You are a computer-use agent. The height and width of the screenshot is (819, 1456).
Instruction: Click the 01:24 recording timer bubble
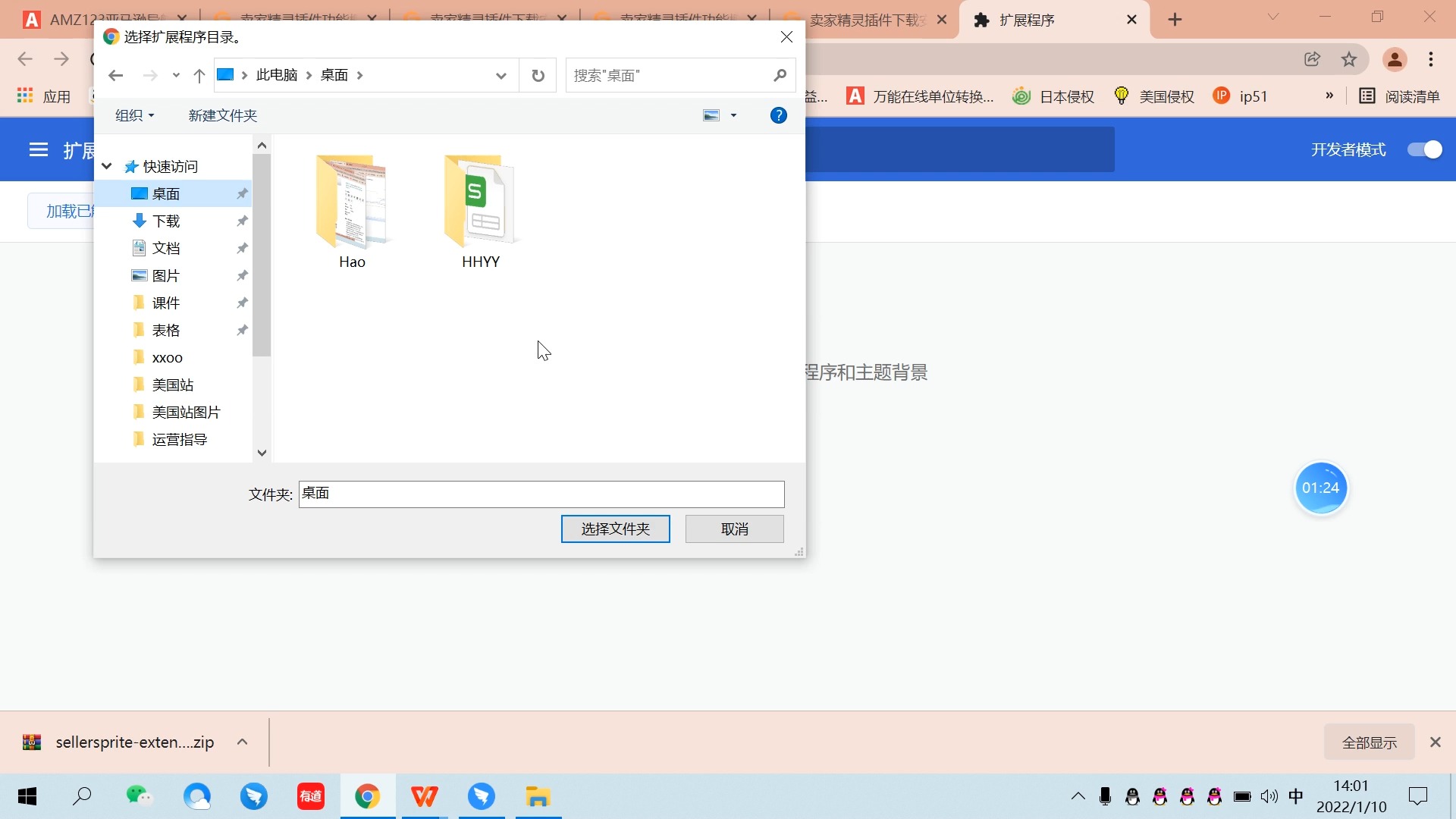1321,488
